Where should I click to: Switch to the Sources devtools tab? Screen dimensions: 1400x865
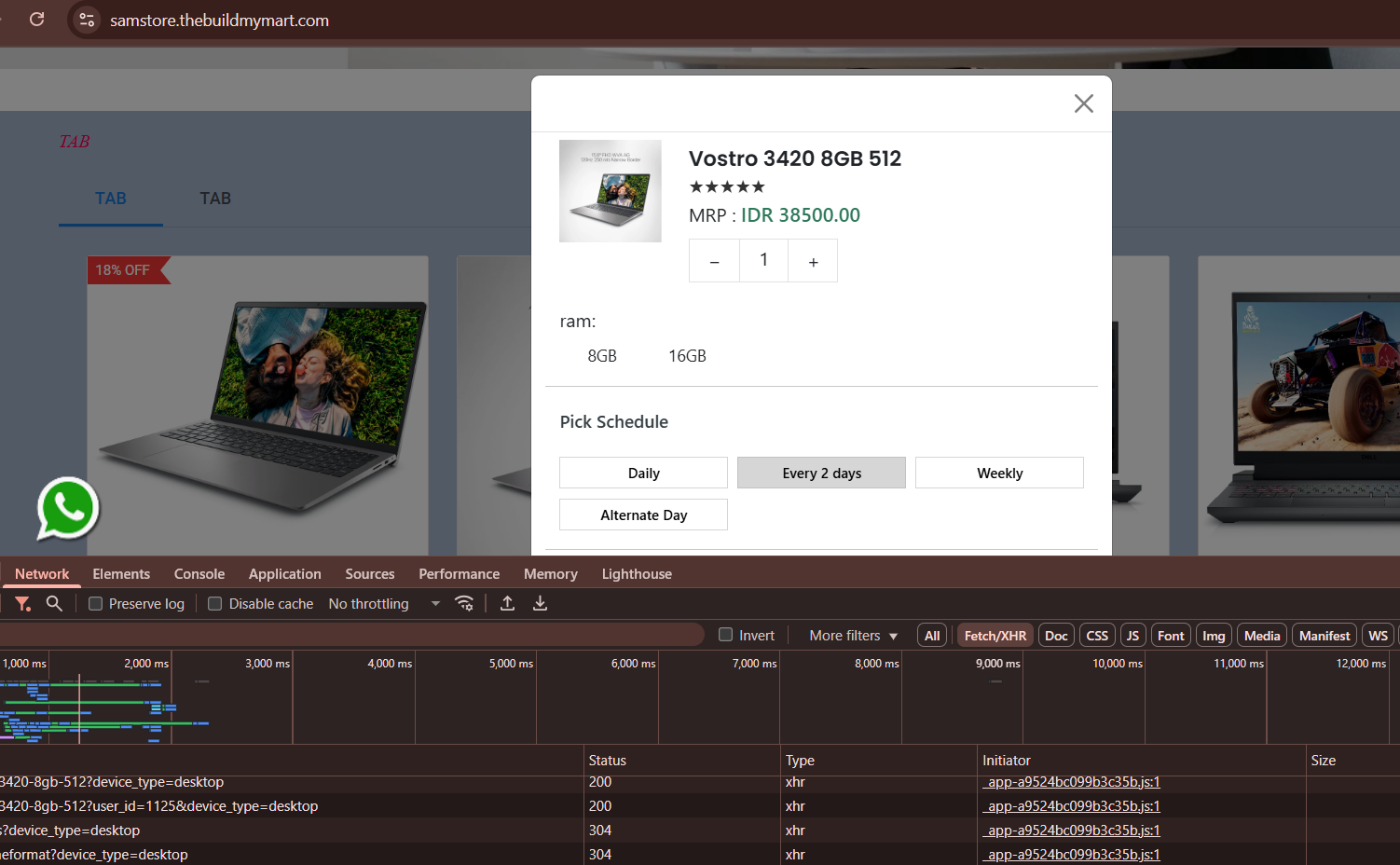click(x=370, y=574)
